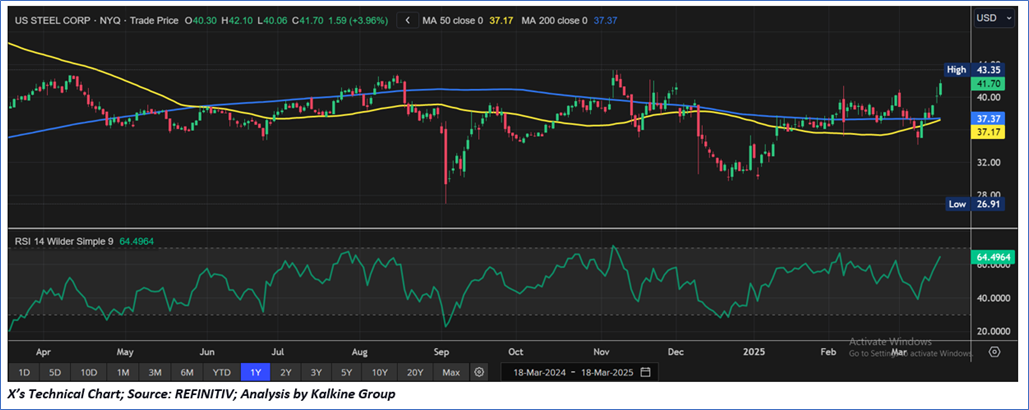Show the Max time range

pos(451,372)
